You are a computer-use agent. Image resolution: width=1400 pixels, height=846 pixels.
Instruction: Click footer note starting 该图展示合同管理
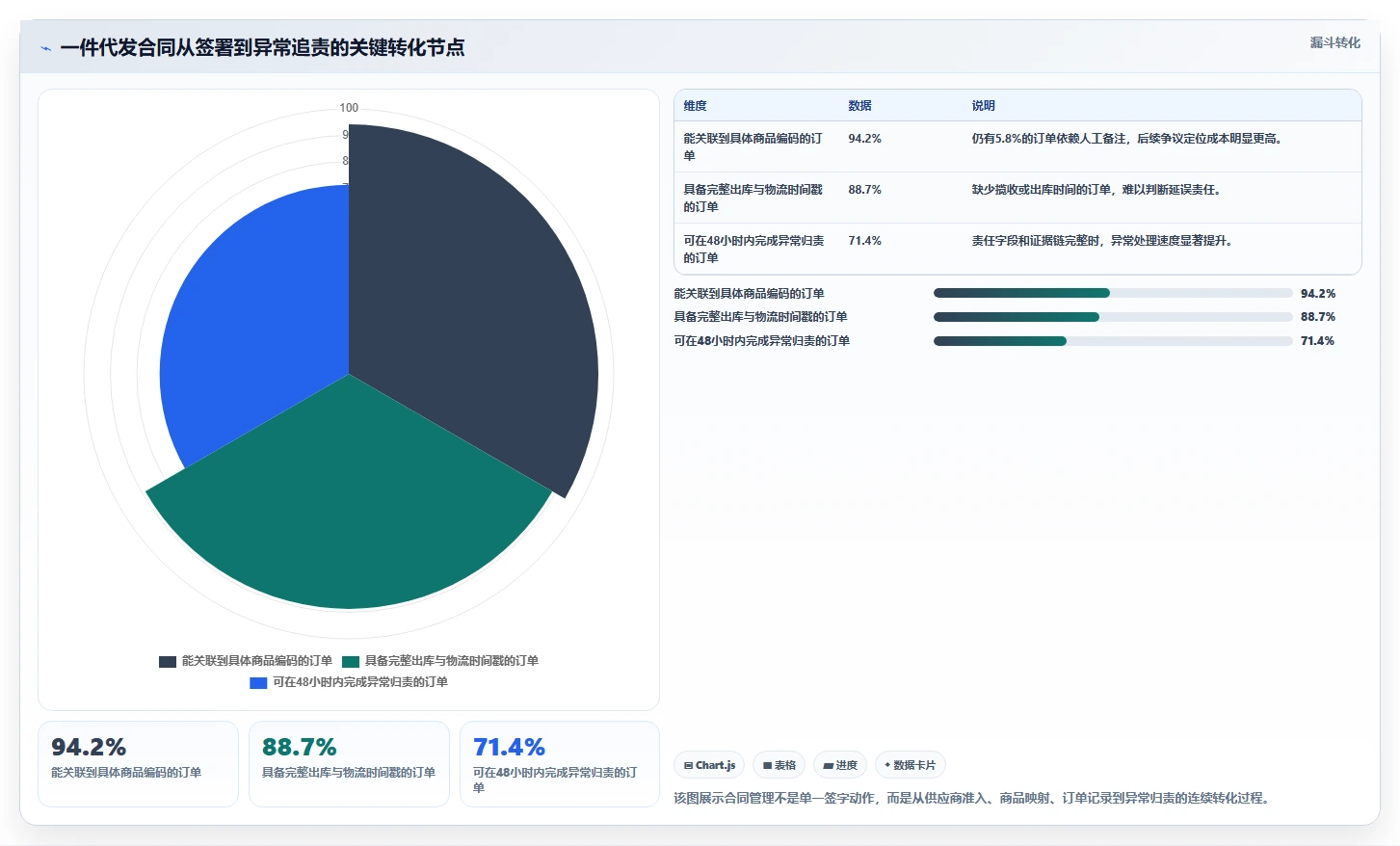(973, 798)
